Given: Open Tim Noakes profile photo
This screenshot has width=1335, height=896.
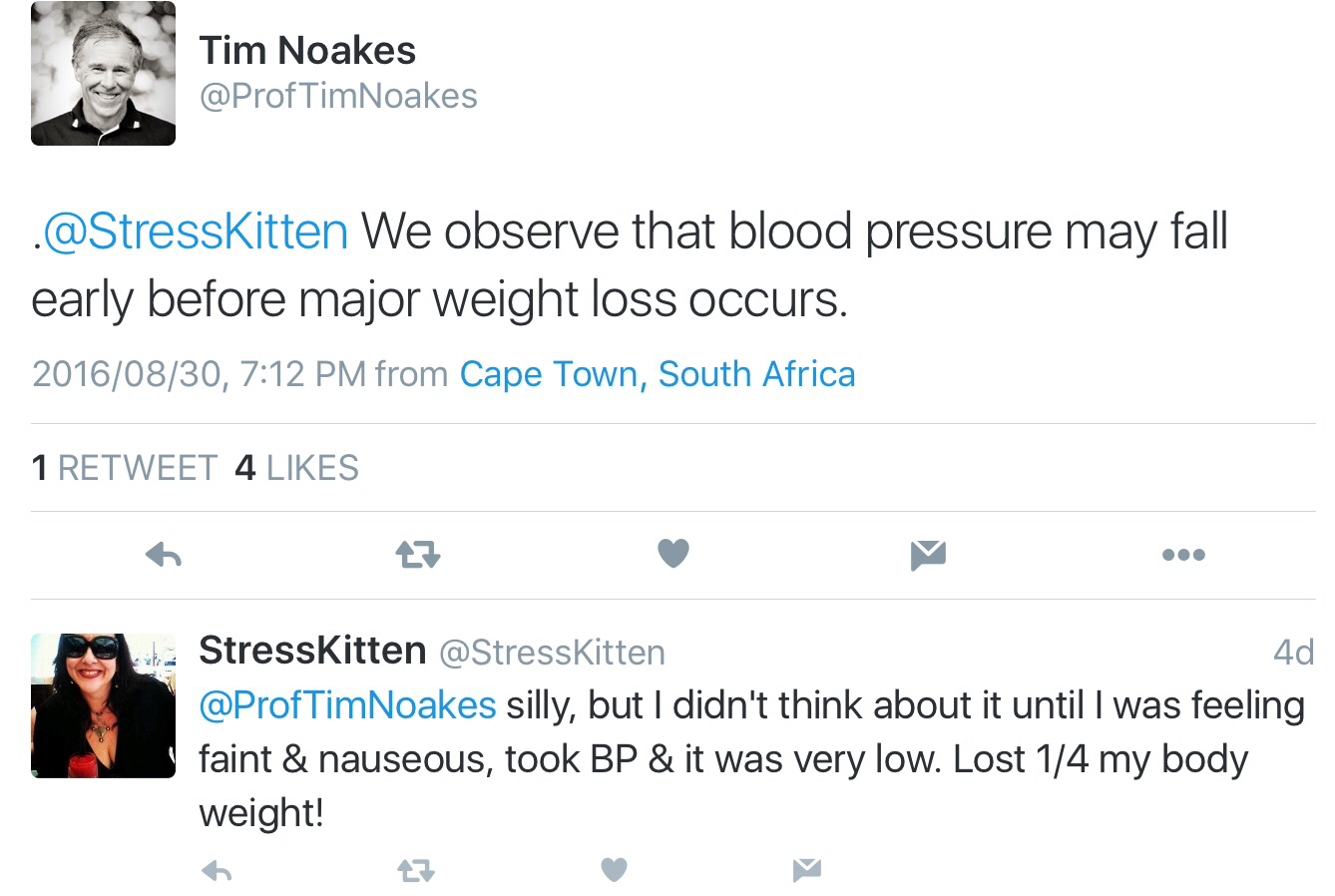Looking at the screenshot, I should tap(103, 74).
